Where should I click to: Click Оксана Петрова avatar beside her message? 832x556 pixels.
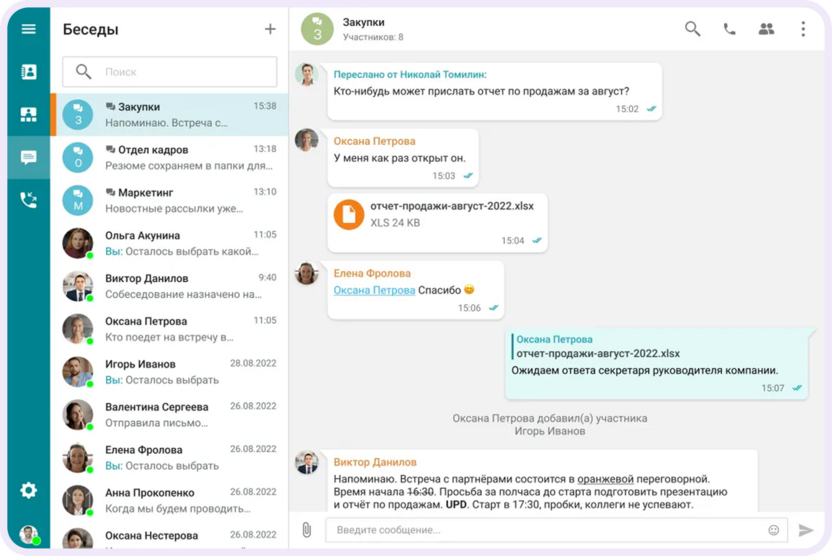pos(307,140)
